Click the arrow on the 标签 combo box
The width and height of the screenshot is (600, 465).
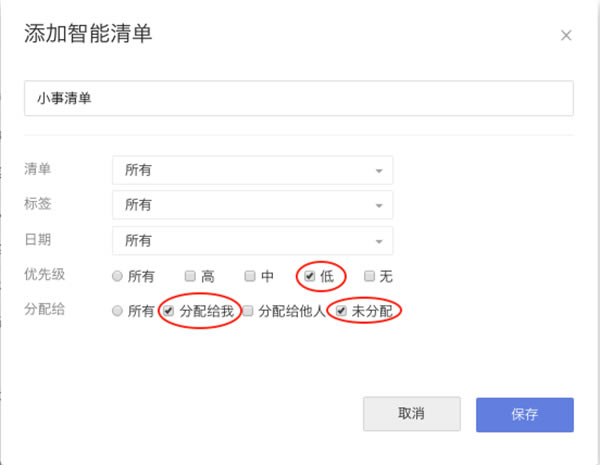tap(379, 206)
